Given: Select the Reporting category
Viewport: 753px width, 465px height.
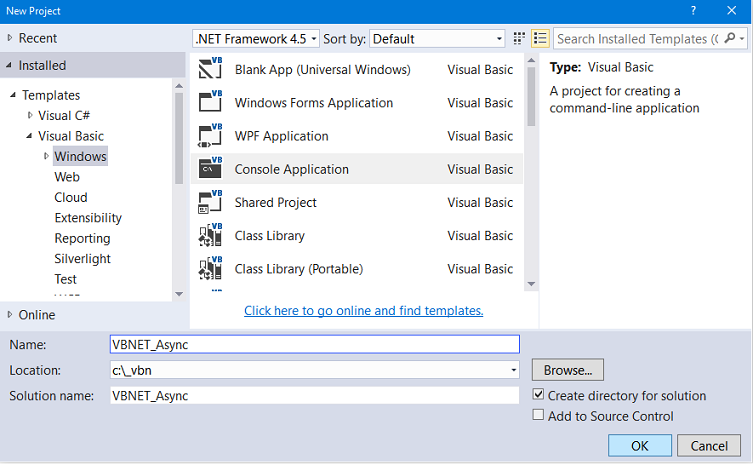Looking at the screenshot, I should pyautogui.click(x=82, y=239).
